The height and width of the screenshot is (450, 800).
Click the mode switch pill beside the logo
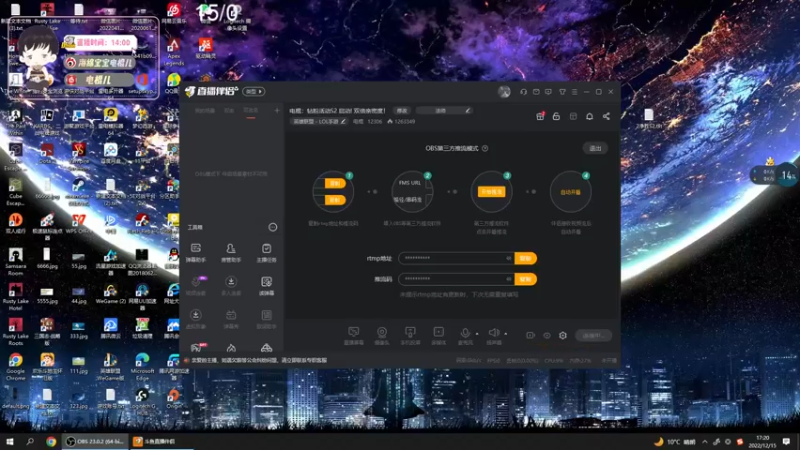point(254,91)
